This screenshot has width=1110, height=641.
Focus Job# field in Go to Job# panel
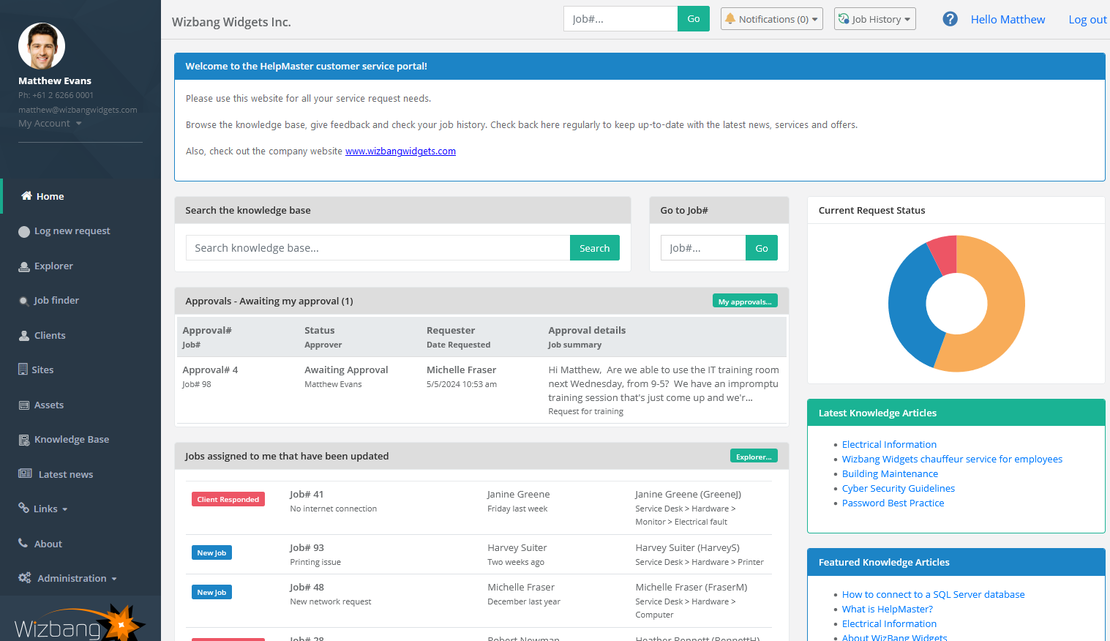coord(703,248)
